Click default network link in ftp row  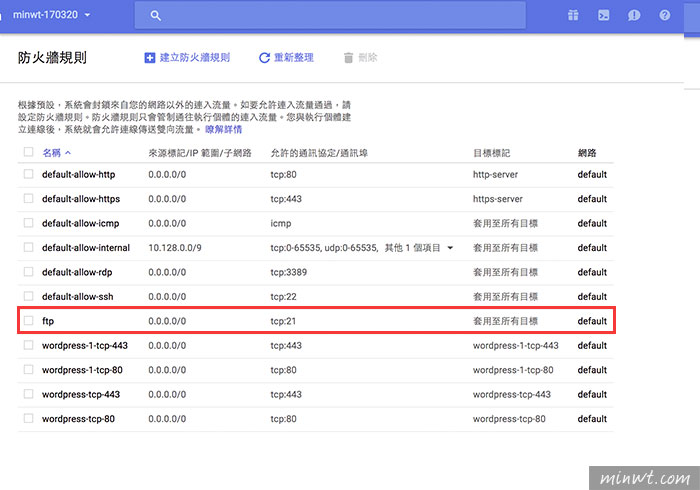point(592,321)
